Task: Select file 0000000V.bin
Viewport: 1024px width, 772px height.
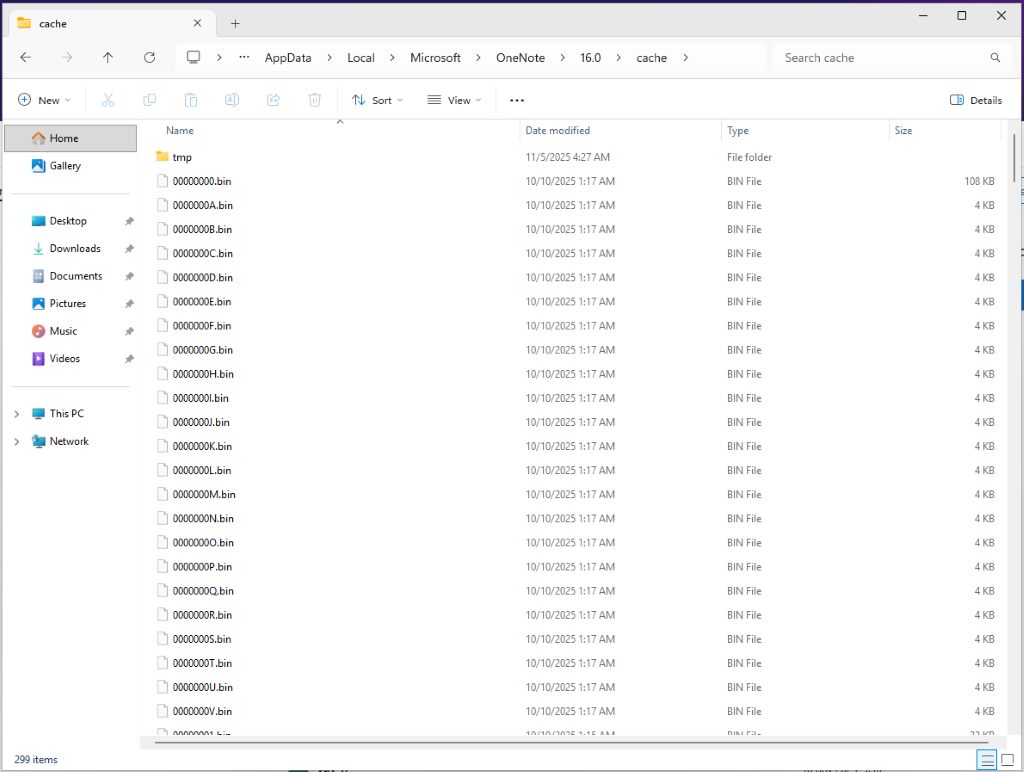Action: coord(202,711)
